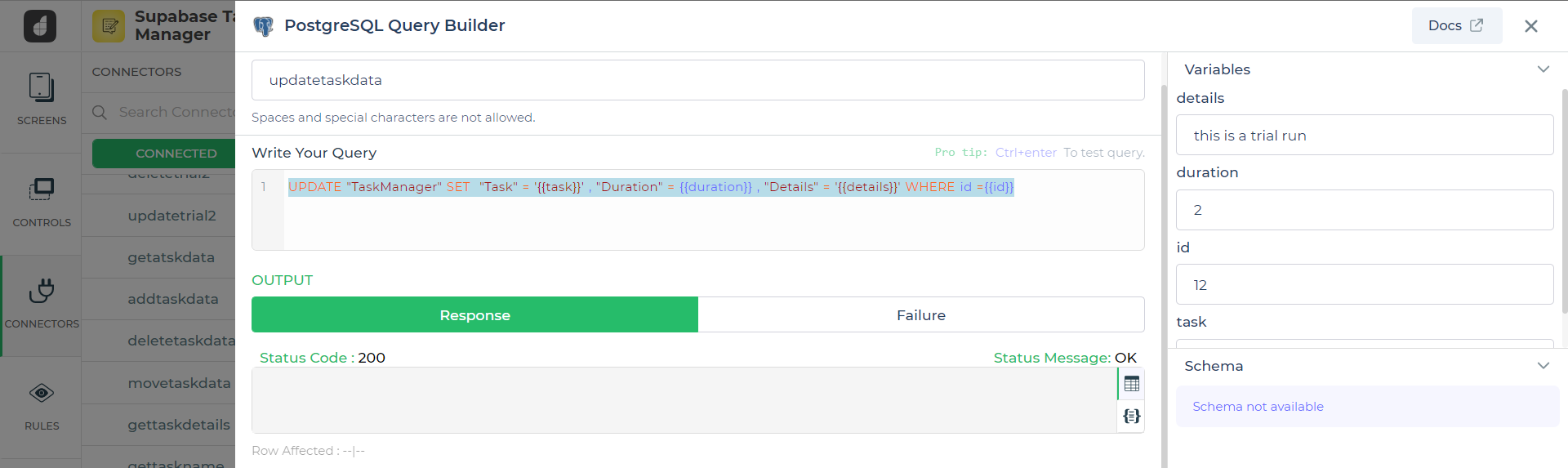Open the Screens sidebar icon

pyautogui.click(x=41, y=88)
